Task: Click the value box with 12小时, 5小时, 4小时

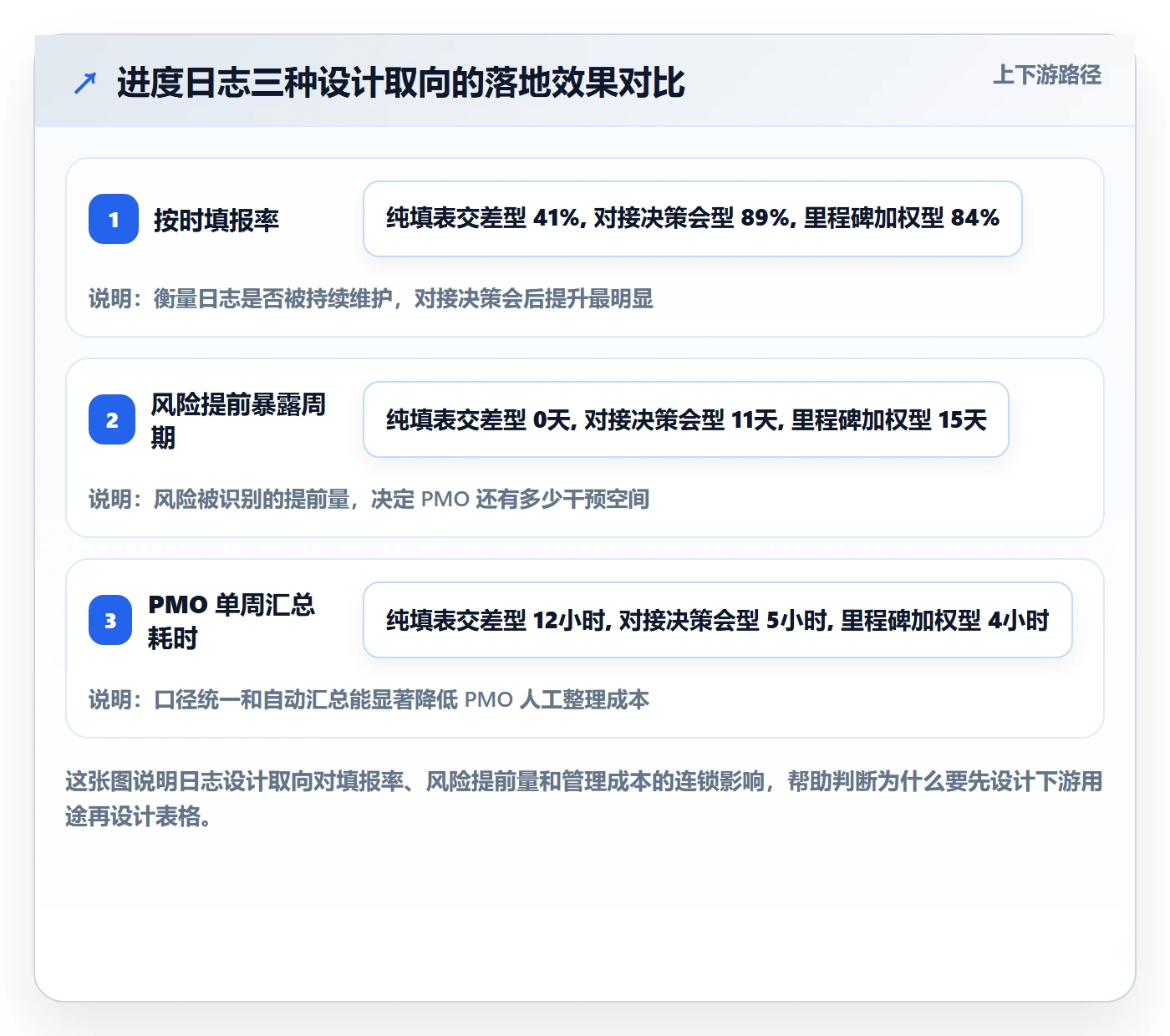Action: coord(718,620)
